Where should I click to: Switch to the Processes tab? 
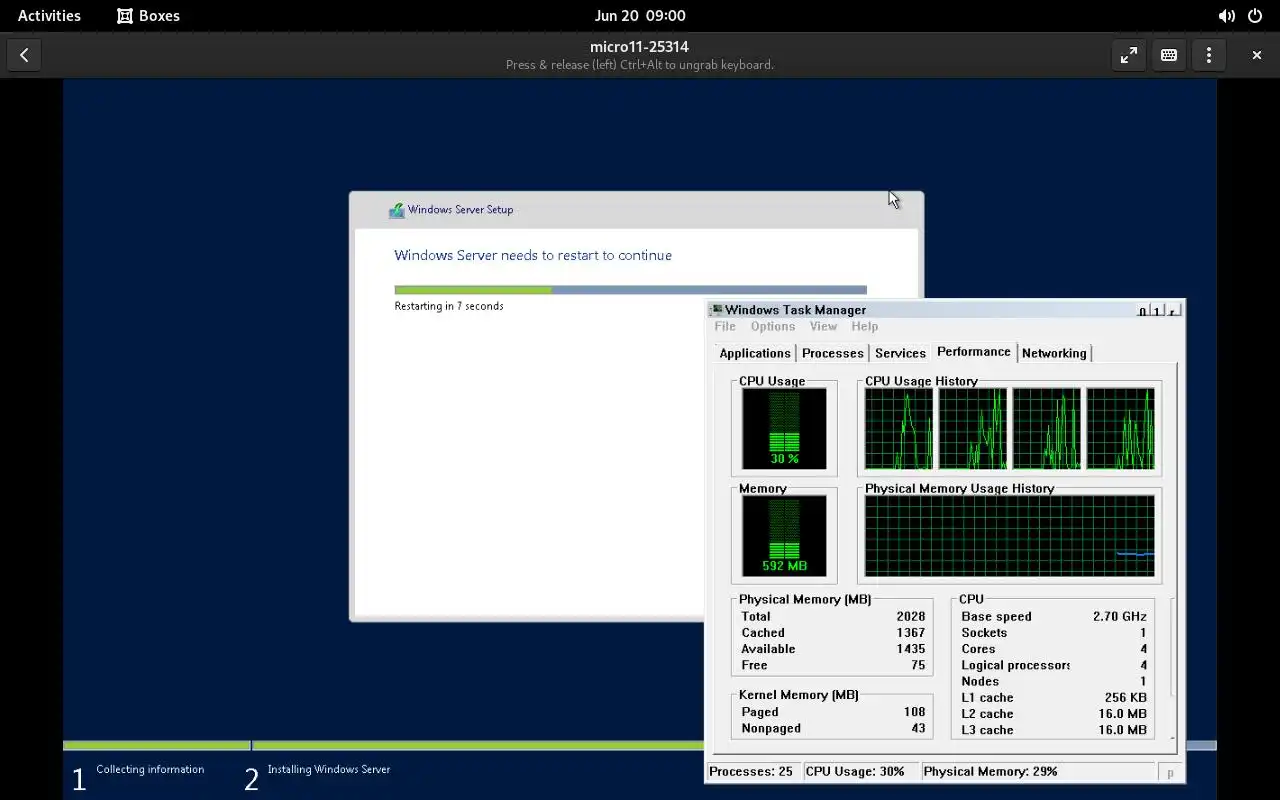coord(832,353)
